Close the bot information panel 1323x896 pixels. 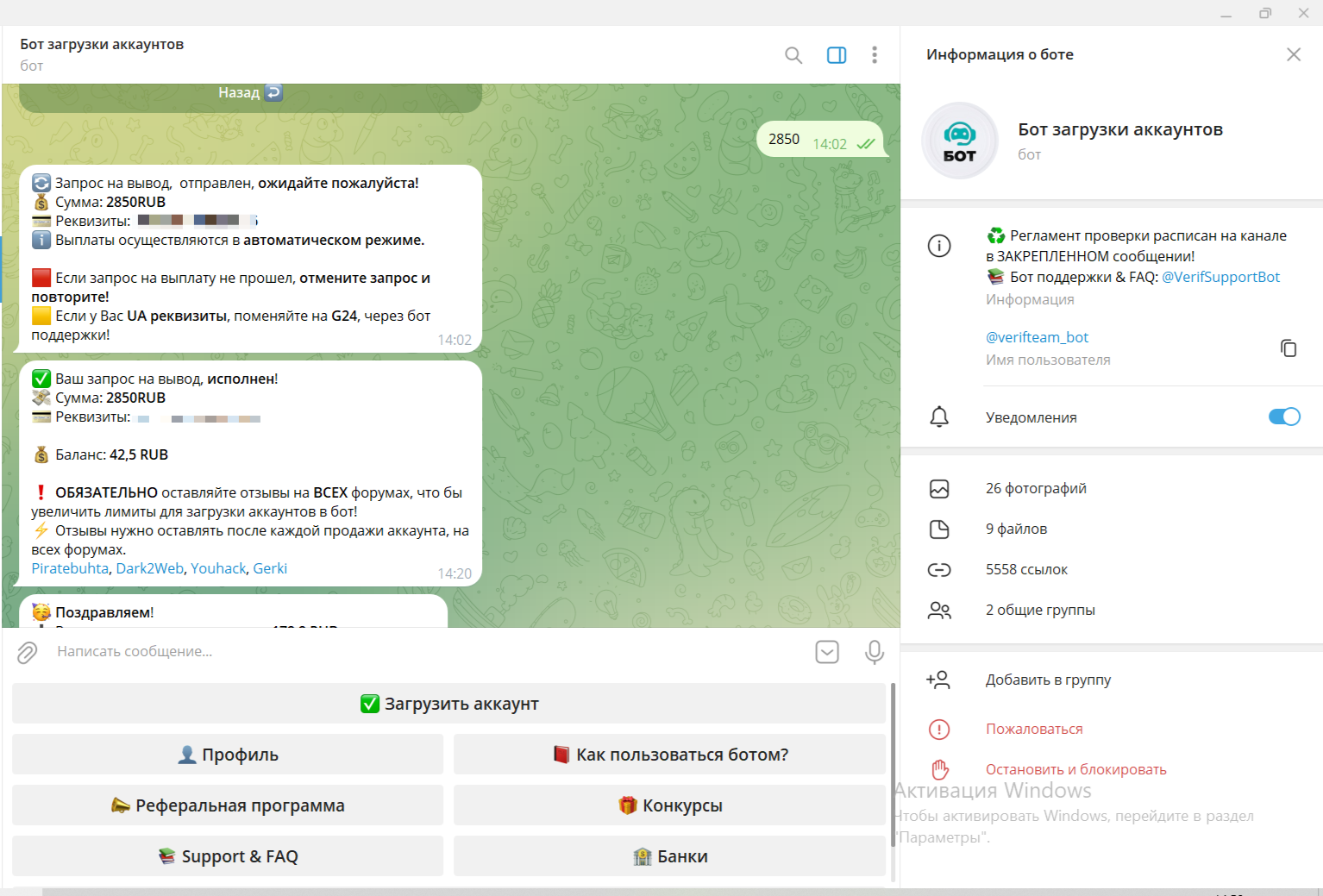(1293, 54)
